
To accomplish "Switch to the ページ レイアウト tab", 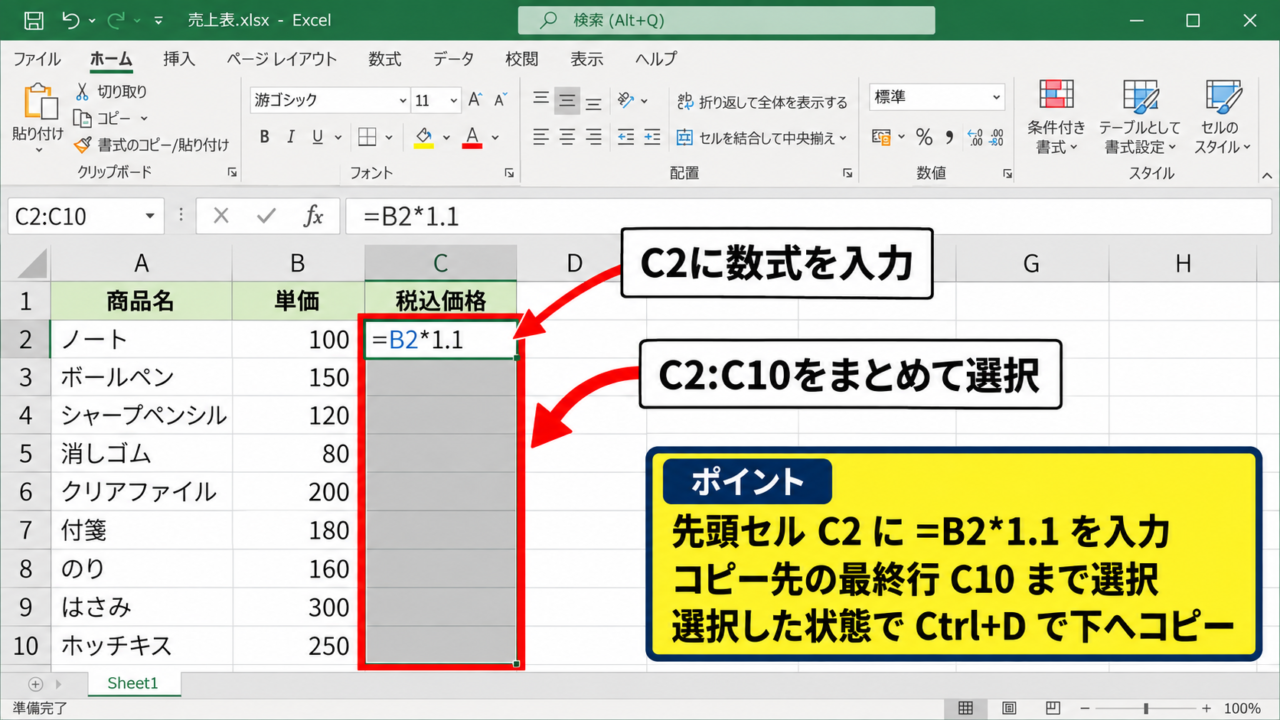I will pos(281,59).
